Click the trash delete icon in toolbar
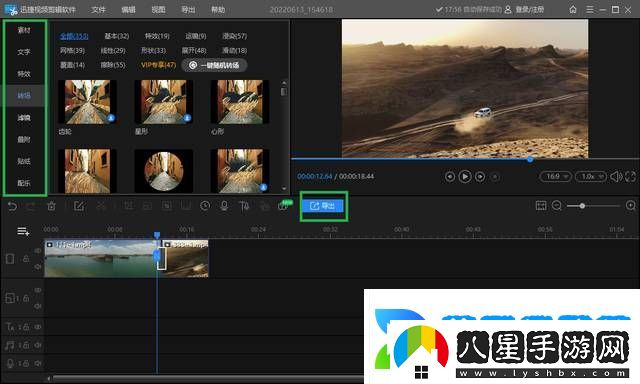 point(51,206)
